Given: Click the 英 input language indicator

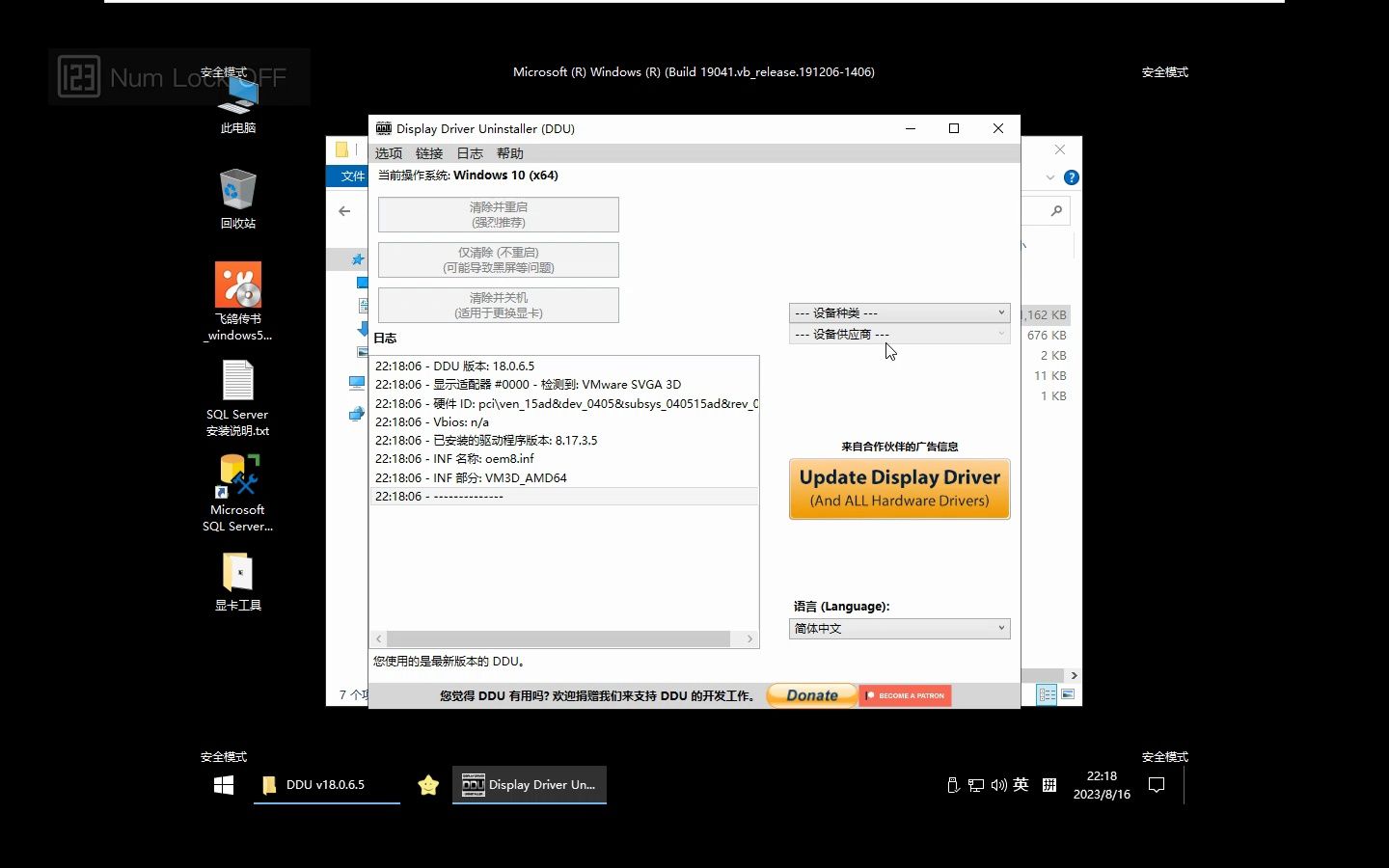Looking at the screenshot, I should point(1021,785).
